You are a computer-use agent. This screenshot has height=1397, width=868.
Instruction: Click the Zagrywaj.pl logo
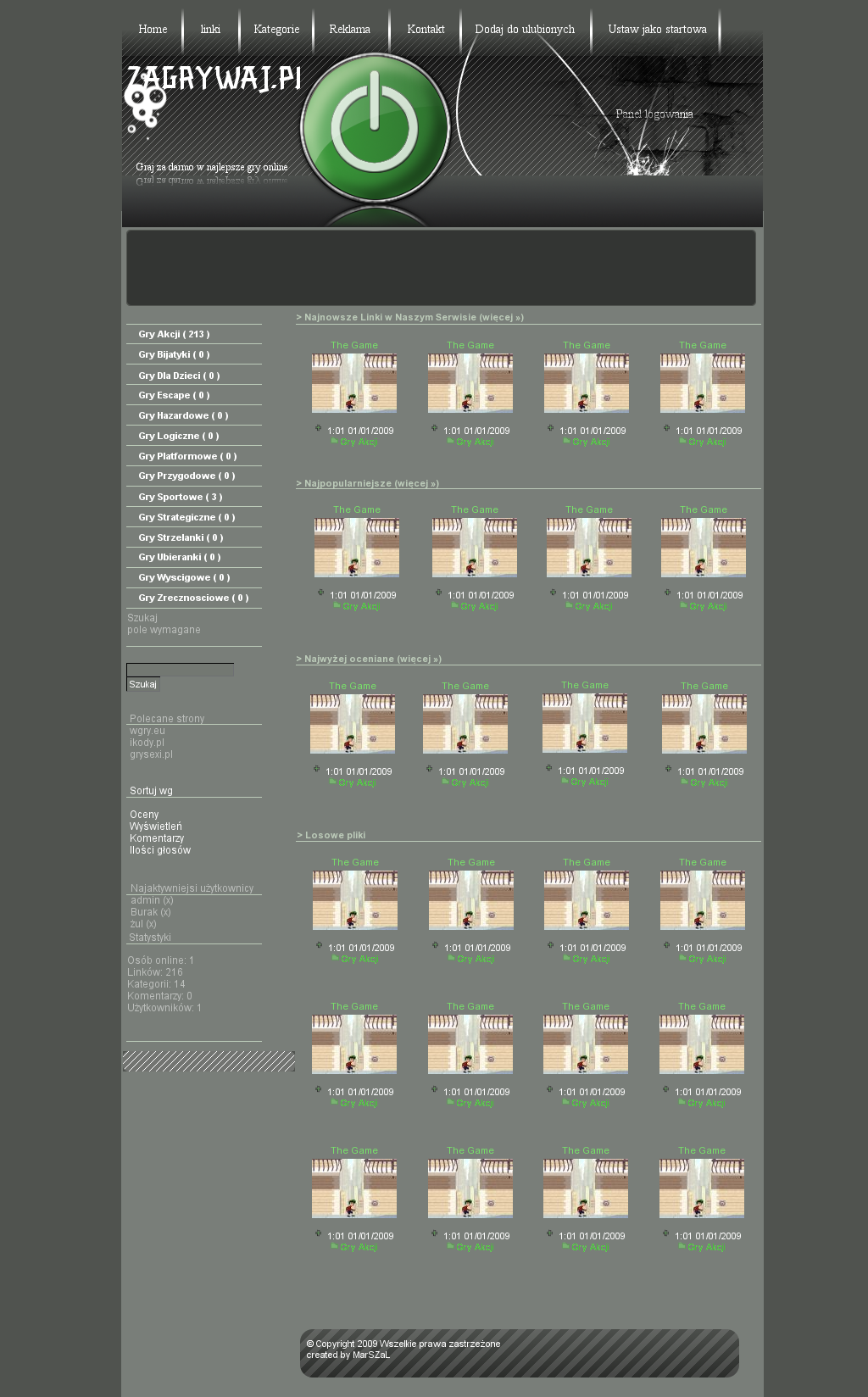(214, 79)
